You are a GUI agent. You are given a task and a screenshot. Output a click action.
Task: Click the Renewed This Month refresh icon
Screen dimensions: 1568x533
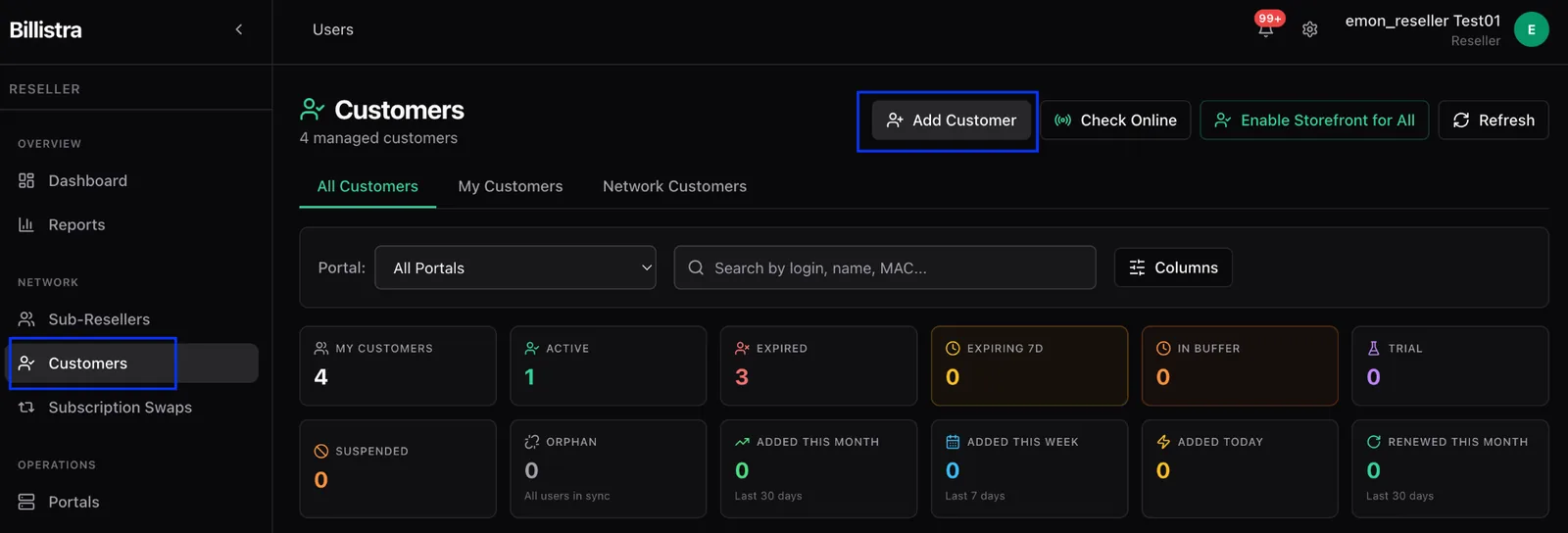(x=1374, y=442)
